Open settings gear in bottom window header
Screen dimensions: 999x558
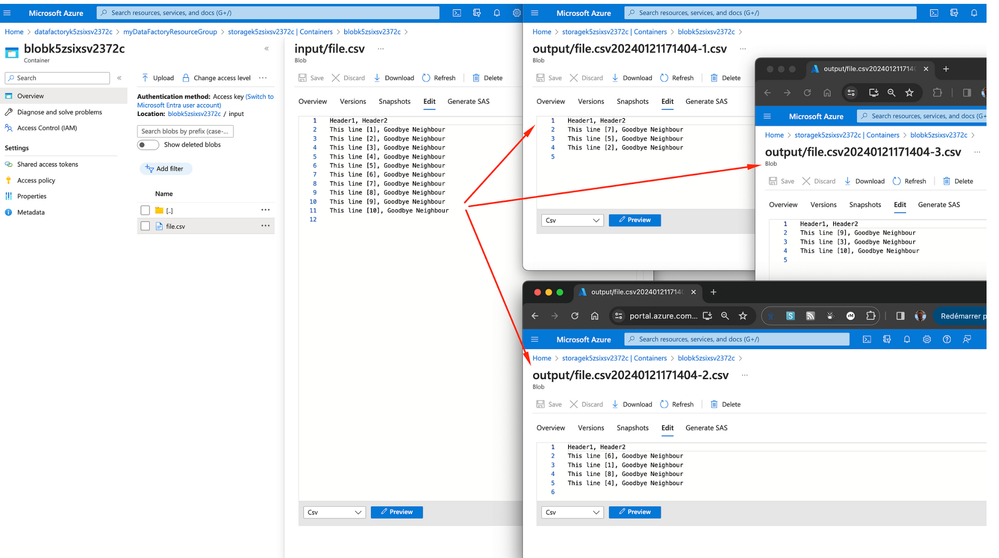pyautogui.click(x=927, y=340)
